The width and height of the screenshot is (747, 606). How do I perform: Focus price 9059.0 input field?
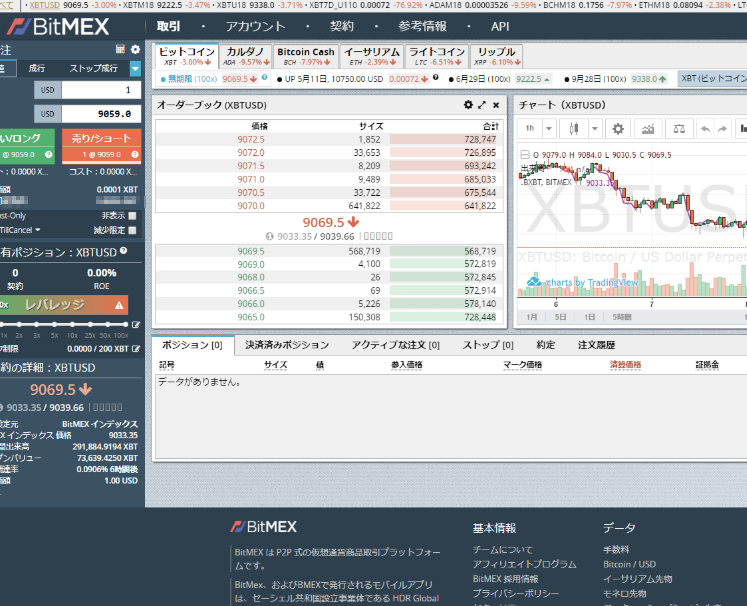101,114
